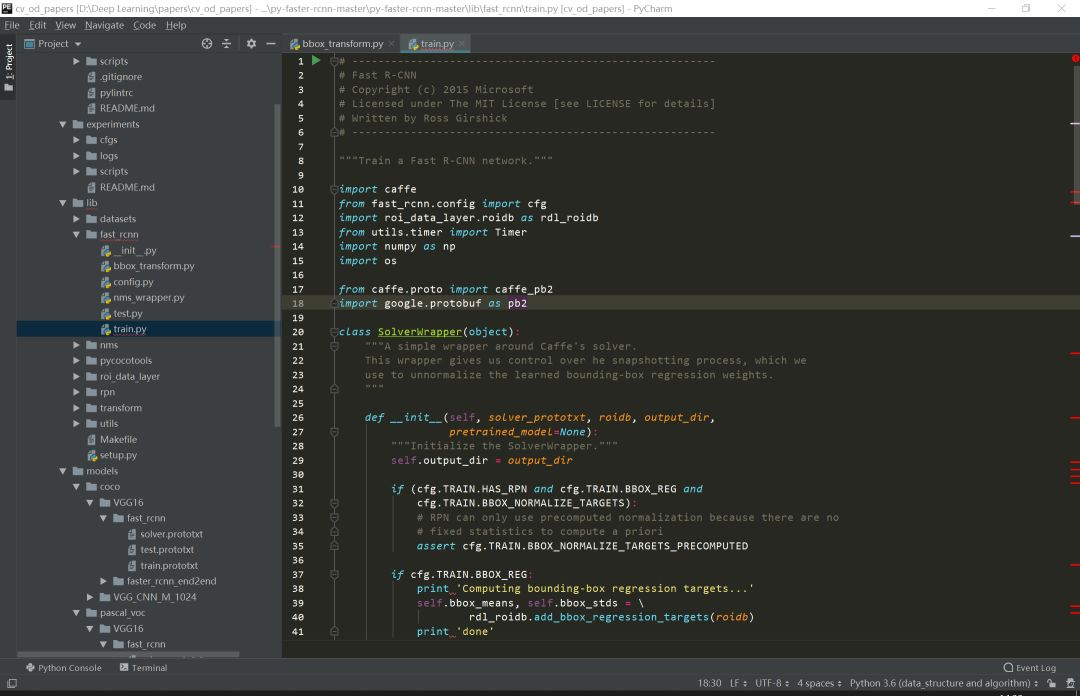Open the Navigate menu
The height and width of the screenshot is (696, 1080).
pyautogui.click(x=104, y=25)
